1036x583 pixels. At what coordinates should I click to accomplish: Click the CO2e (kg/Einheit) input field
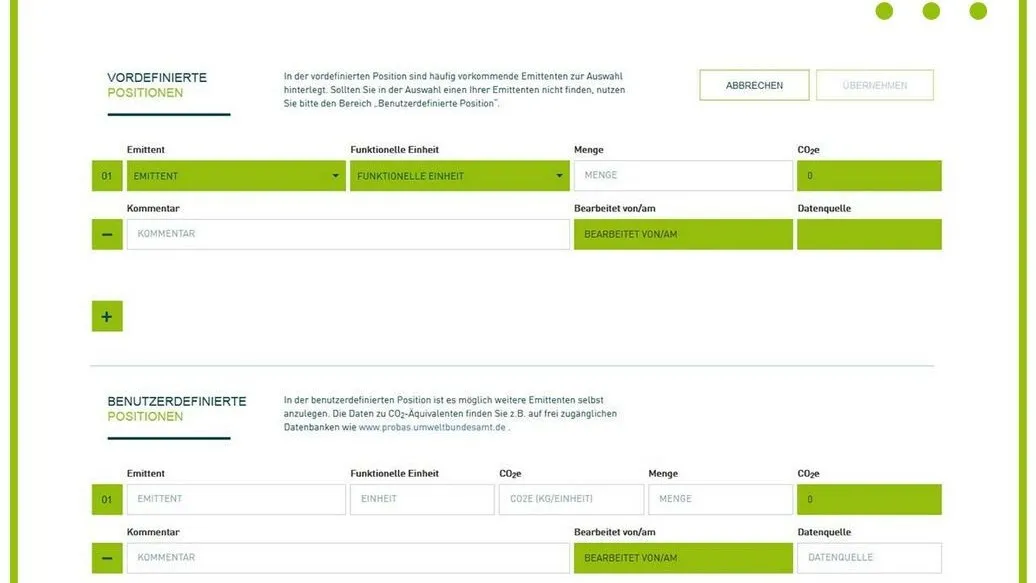(571, 499)
